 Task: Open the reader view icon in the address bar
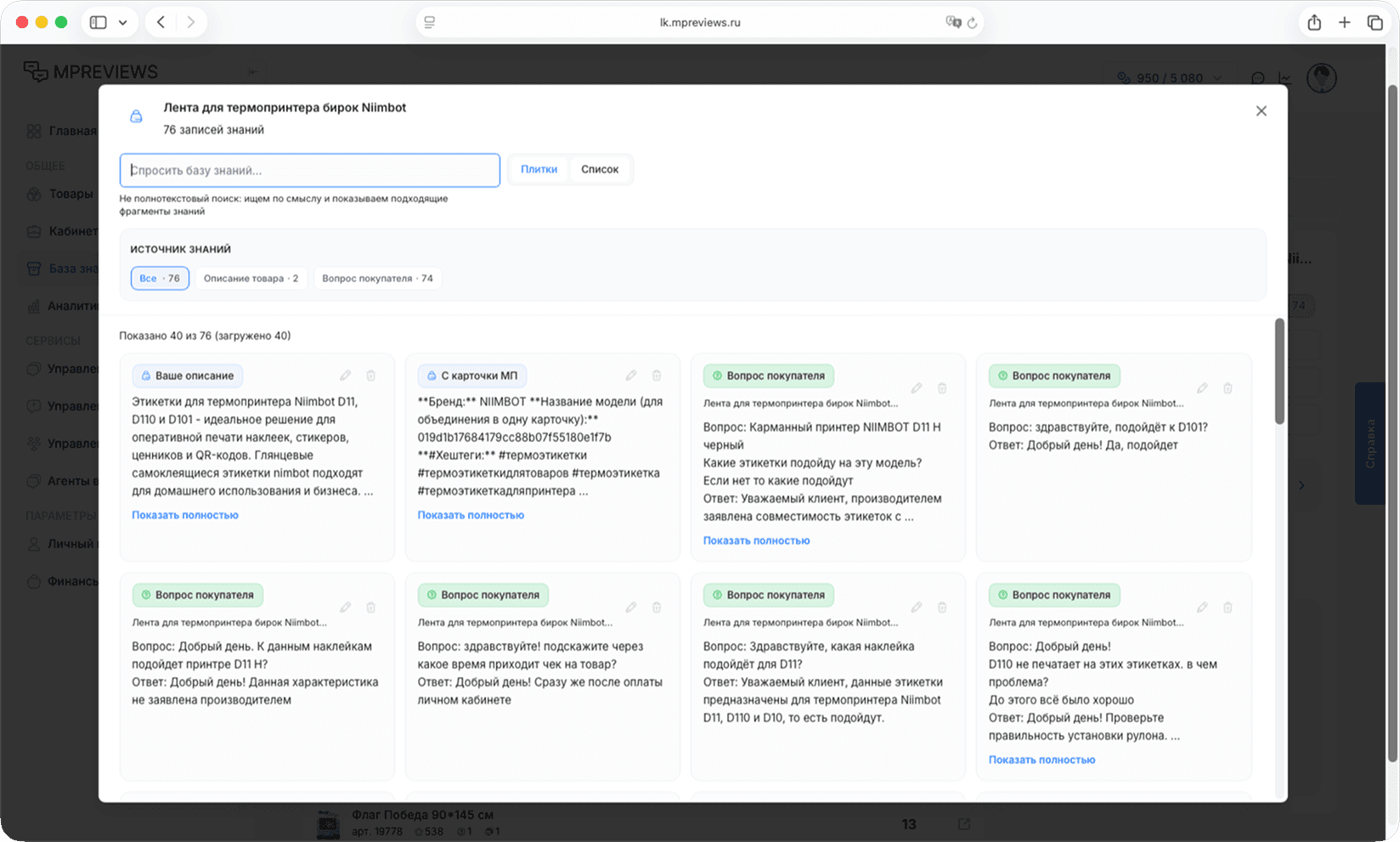430,23
